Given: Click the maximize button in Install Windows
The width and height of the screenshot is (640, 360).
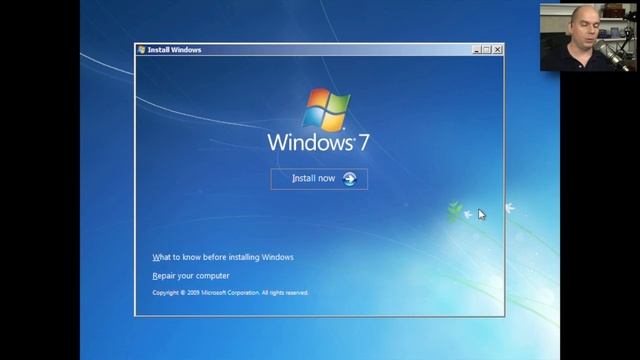Looking at the screenshot, I should pos(487,50).
